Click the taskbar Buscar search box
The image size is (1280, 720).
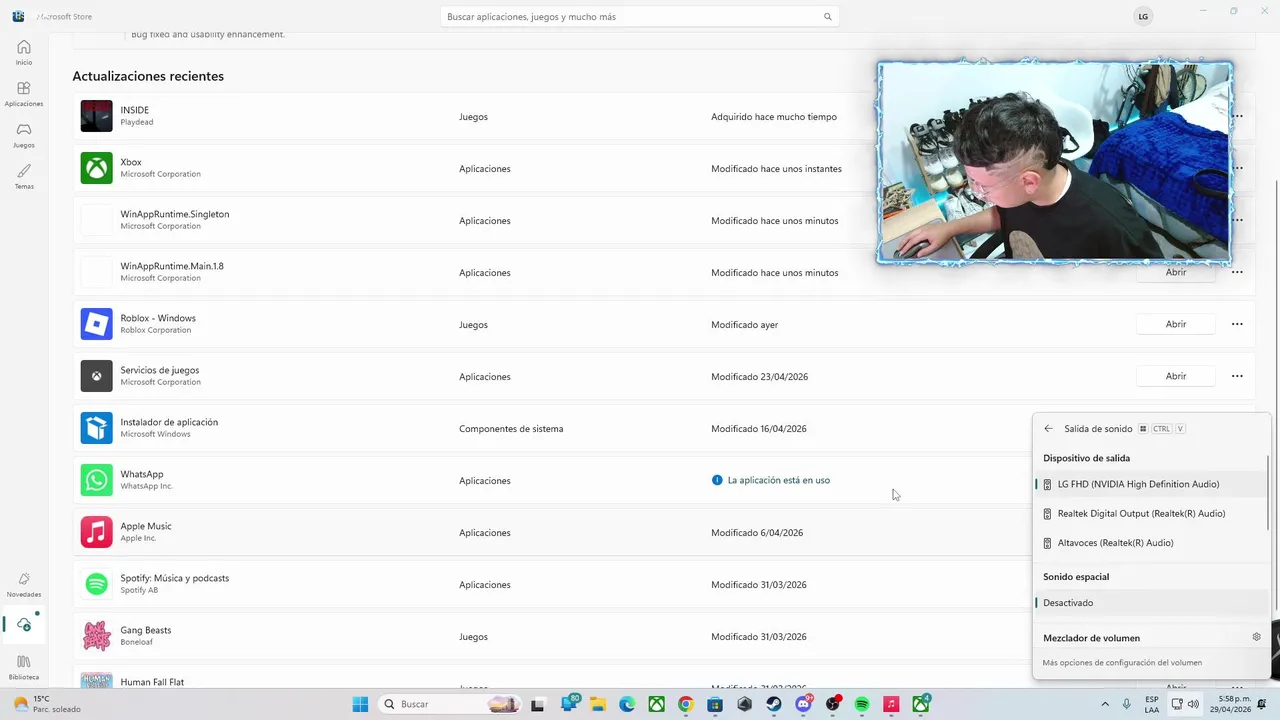[448, 704]
